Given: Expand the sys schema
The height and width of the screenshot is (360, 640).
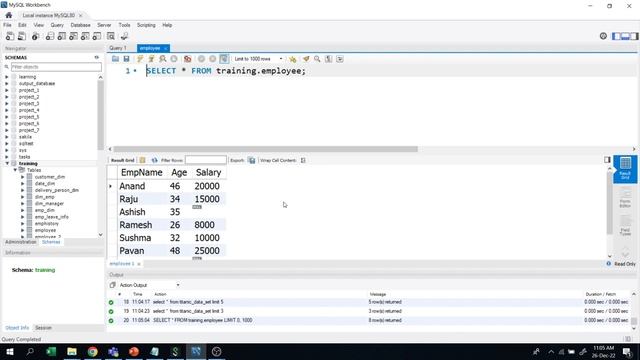Looking at the screenshot, I should [x=7, y=150].
